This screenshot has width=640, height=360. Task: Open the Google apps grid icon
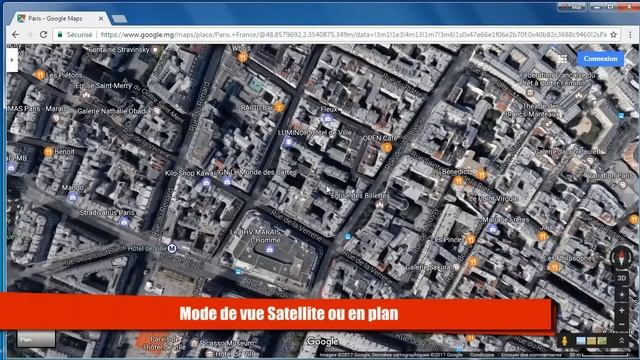(x=563, y=59)
